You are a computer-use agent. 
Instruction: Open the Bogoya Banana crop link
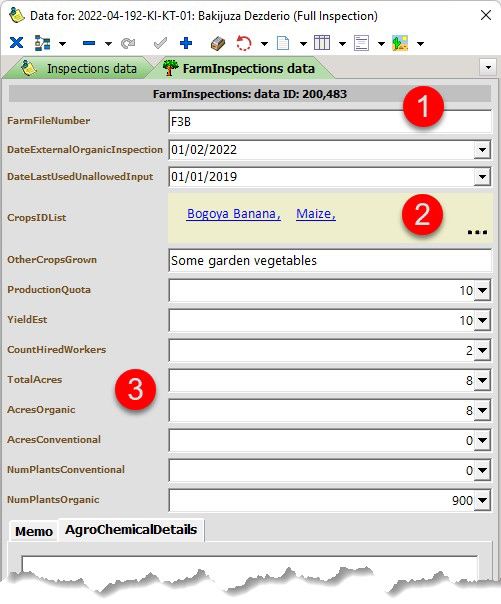234,214
